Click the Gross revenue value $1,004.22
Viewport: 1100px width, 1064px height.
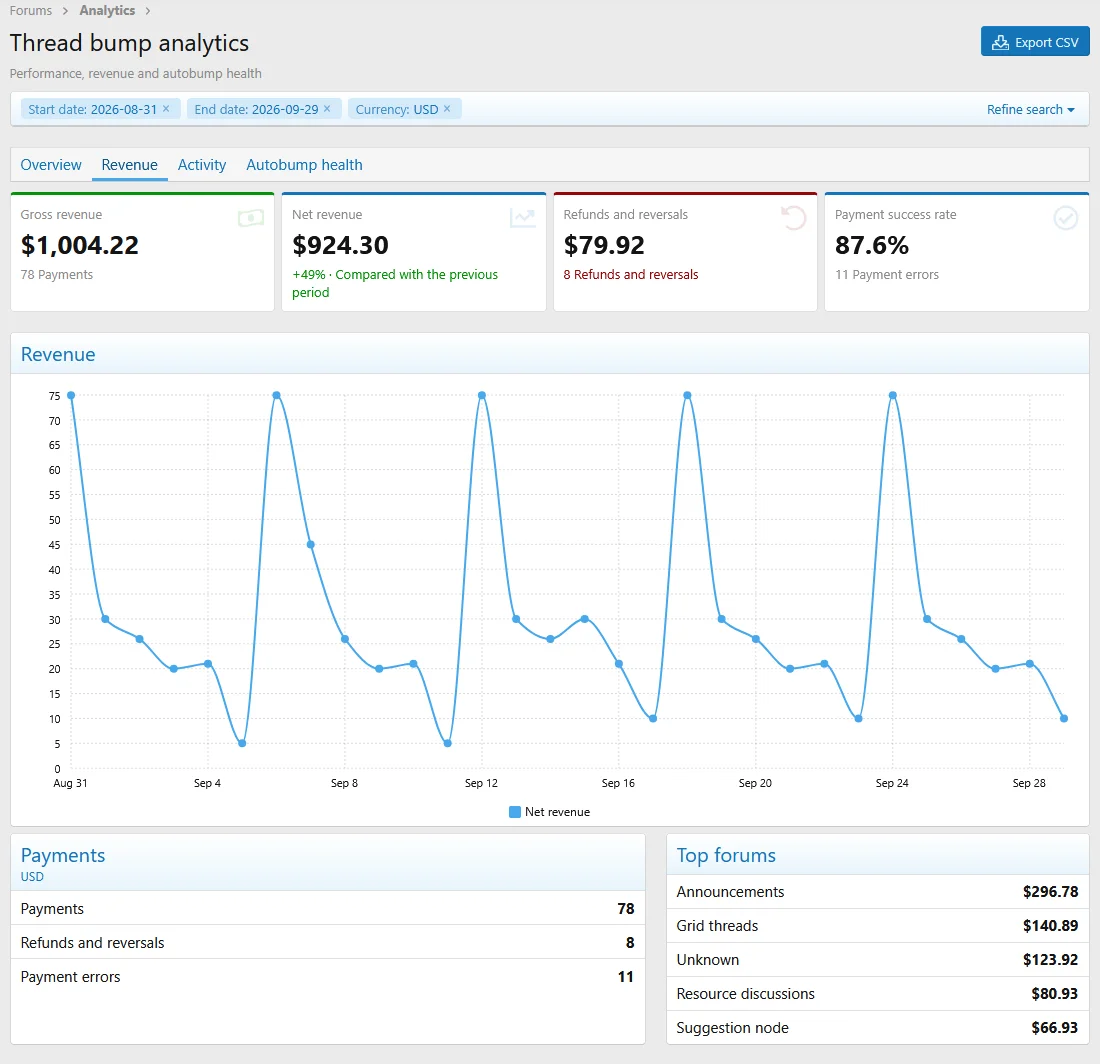click(79, 245)
